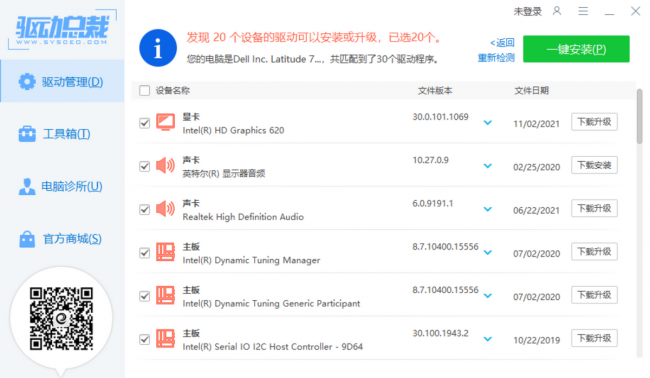The width and height of the screenshot is (650, 378).
Task: Open the hamburger menu icon
Action: 583,11
